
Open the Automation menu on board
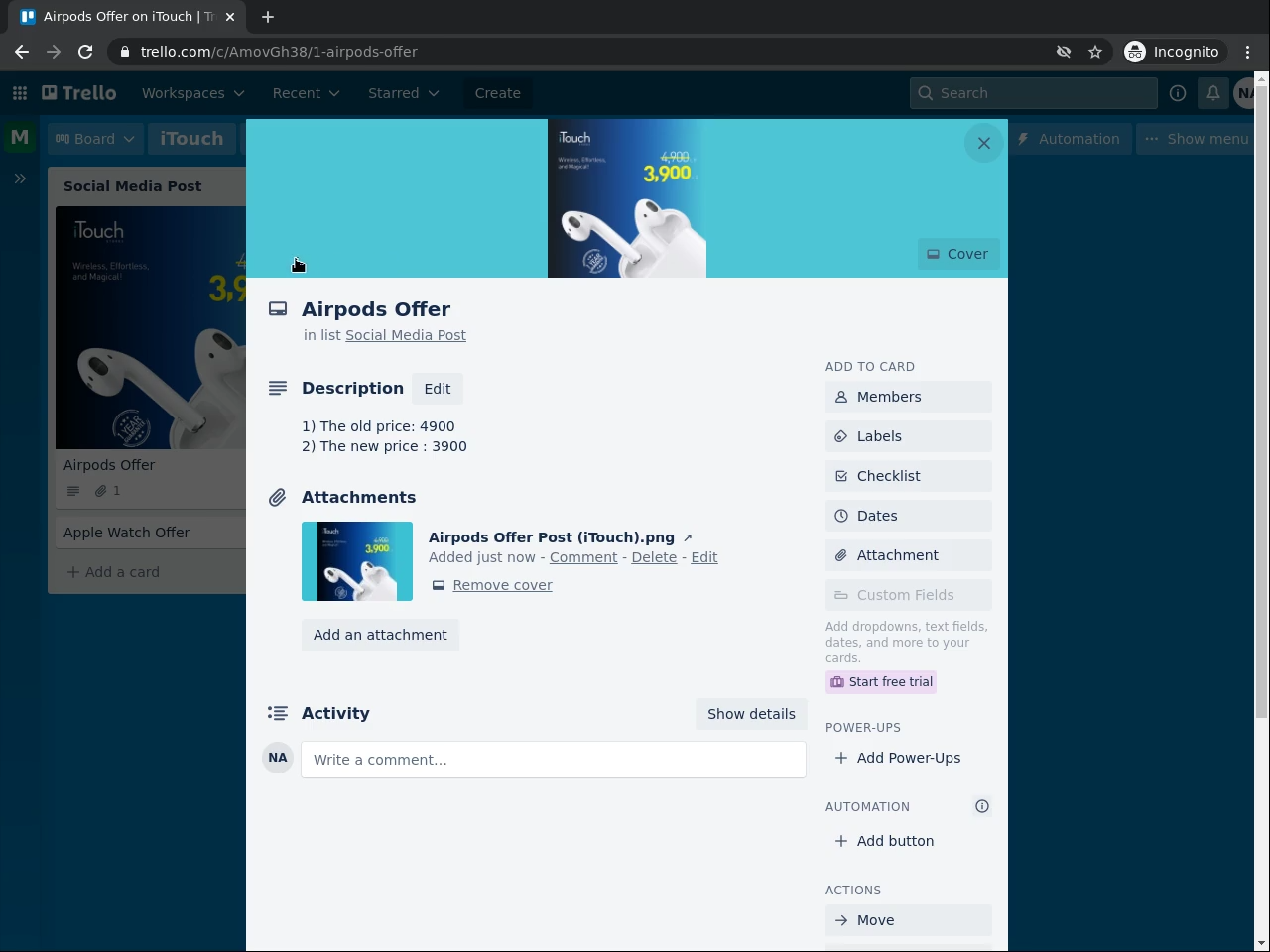point(1069,139)
